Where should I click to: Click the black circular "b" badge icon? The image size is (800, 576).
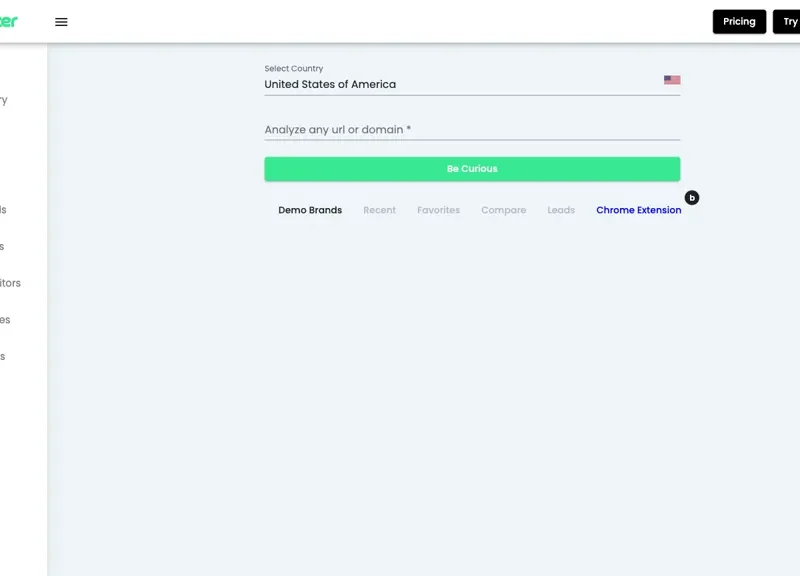(x=690, y=199)
